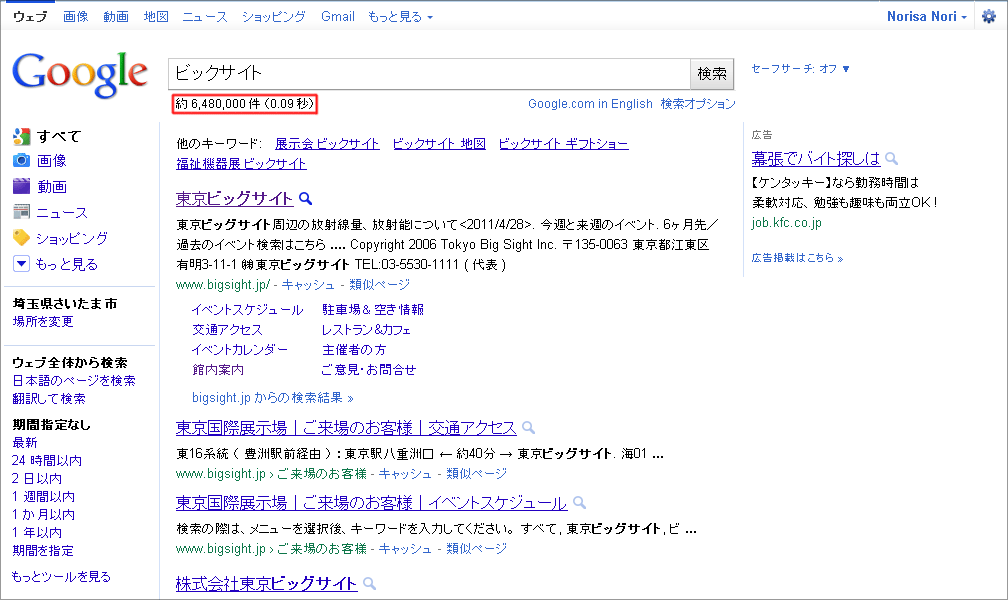
Task: Open result 東京国際展示場 | ご来場のお客様 | 交通アクセス
Action: (346, 428)
